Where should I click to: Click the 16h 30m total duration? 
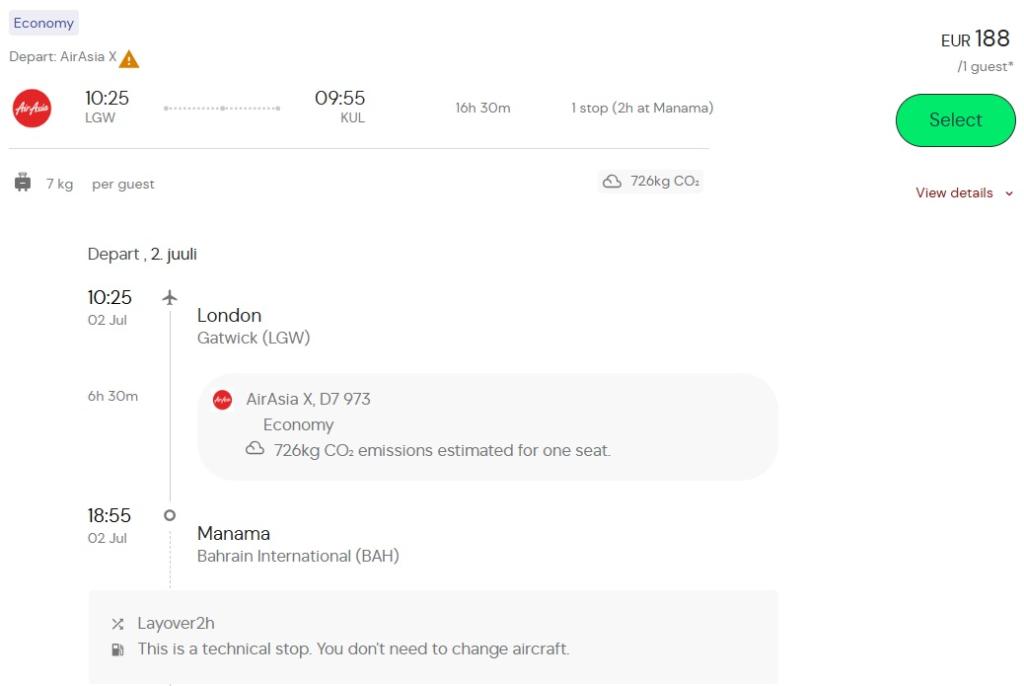coord(483,108)
